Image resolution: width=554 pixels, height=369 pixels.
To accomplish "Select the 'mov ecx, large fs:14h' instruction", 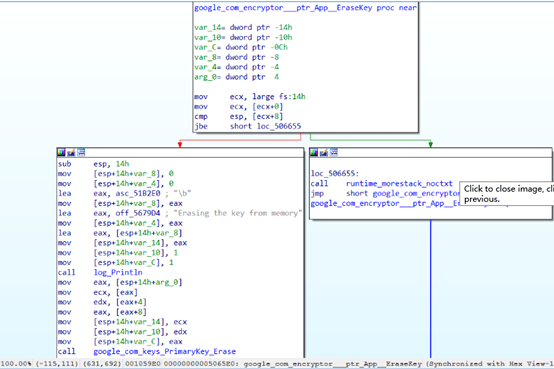I will point(250,96).
